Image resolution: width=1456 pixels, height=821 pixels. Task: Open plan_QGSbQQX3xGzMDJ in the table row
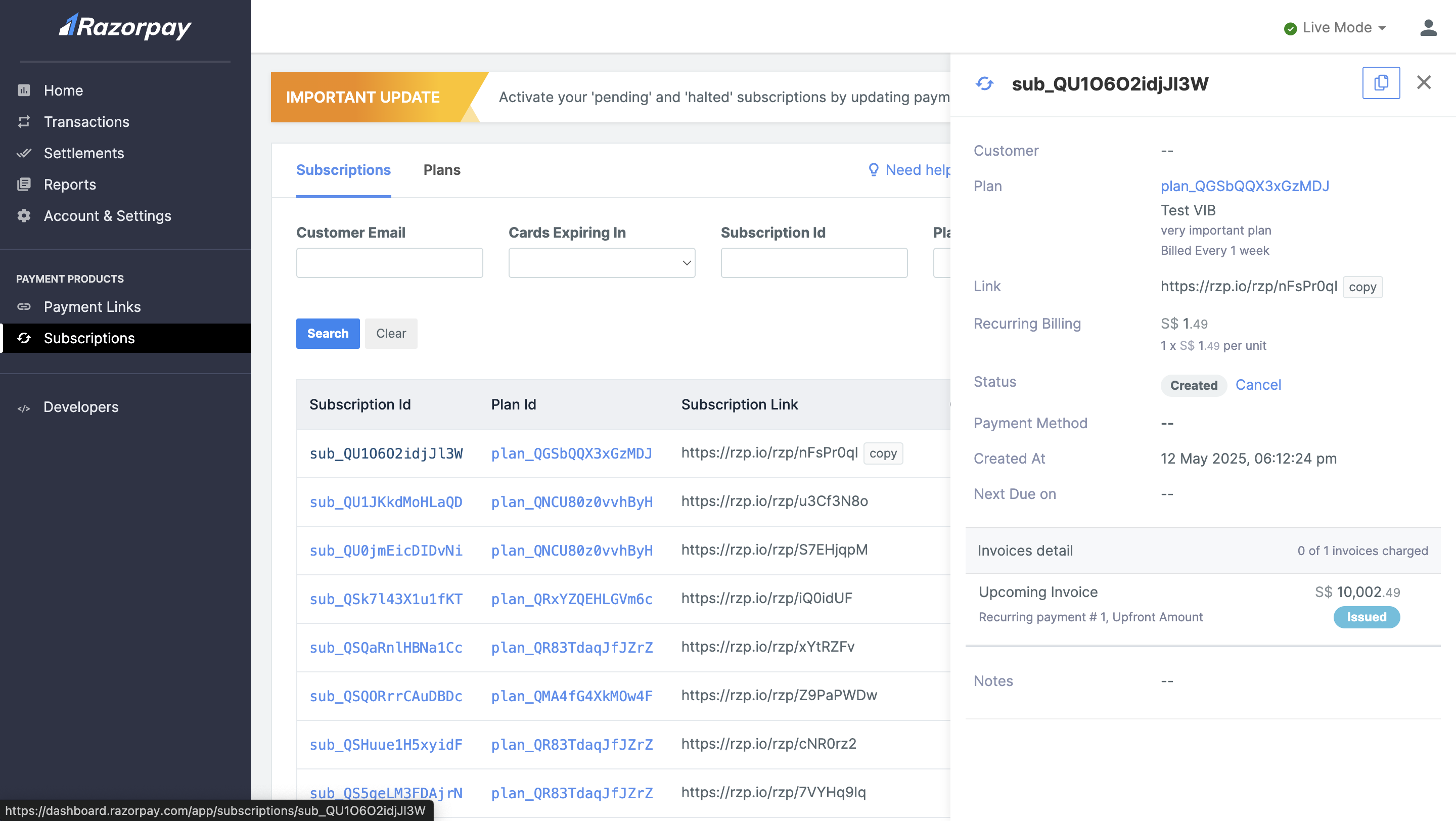572,454
